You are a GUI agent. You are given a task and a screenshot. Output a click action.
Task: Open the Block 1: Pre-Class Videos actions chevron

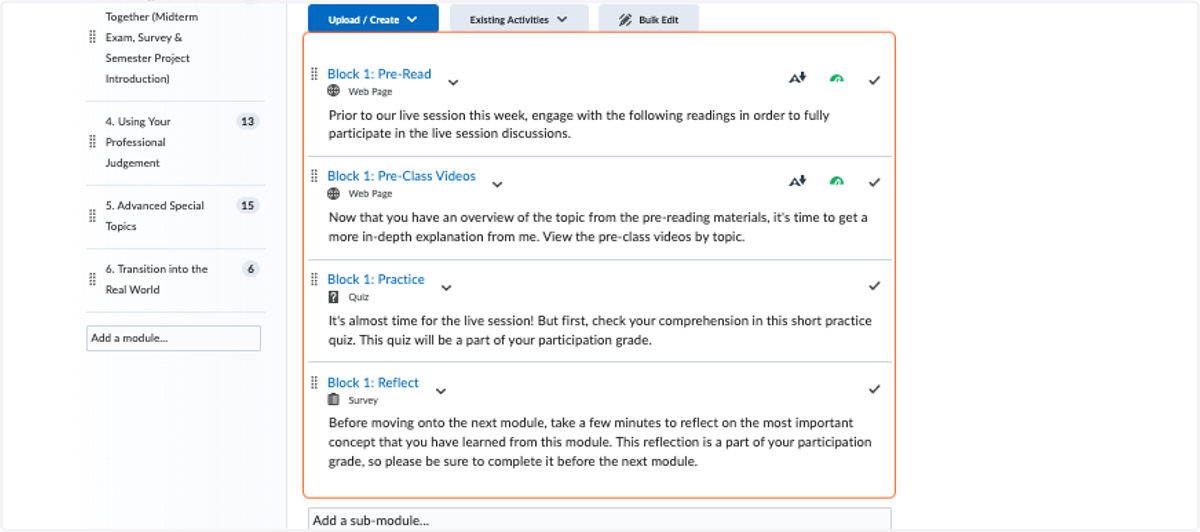pyautogui.click(x=497, y=184)
